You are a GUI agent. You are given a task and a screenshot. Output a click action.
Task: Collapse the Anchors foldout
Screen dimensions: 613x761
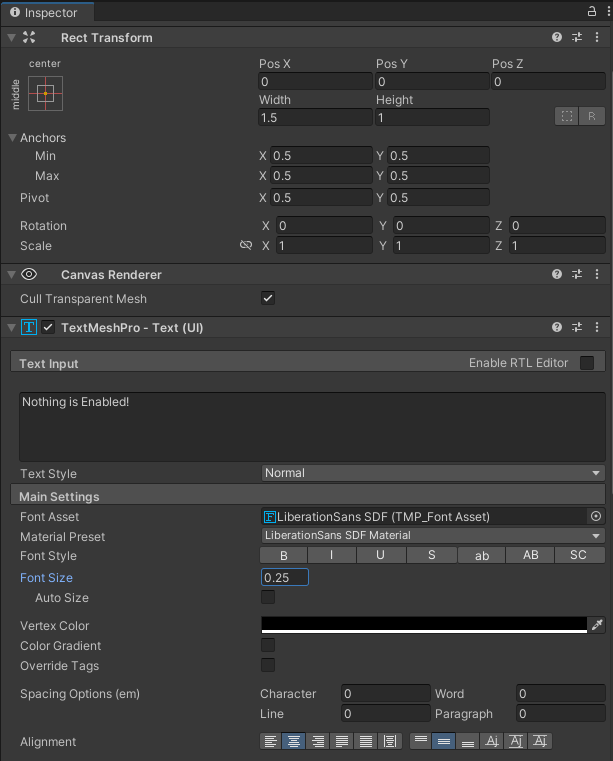13,138
